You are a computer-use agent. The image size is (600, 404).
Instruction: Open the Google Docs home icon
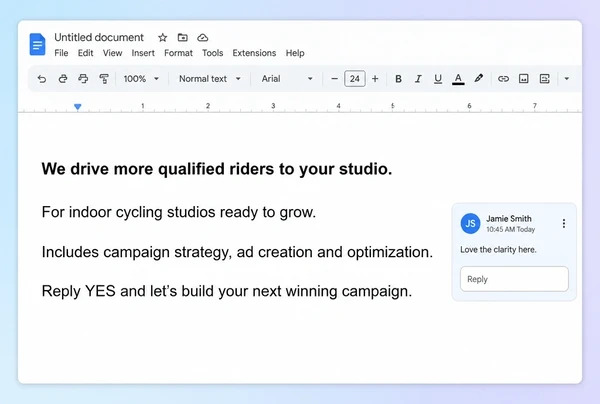coord(38,44)
